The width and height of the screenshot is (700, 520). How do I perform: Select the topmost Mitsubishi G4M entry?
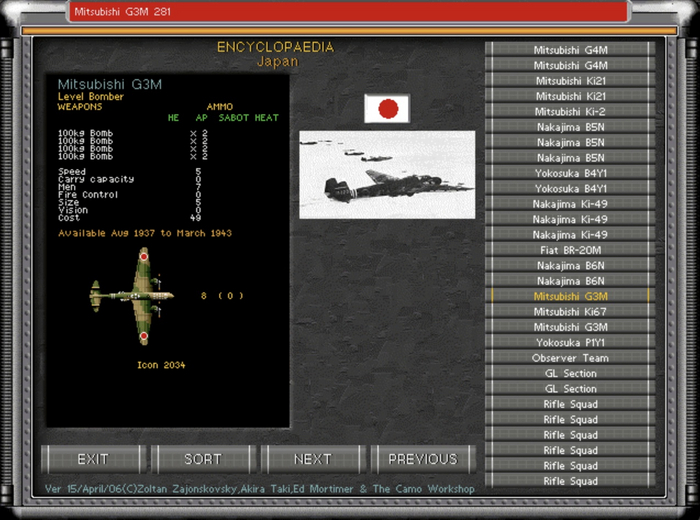[x=570, y=49]
